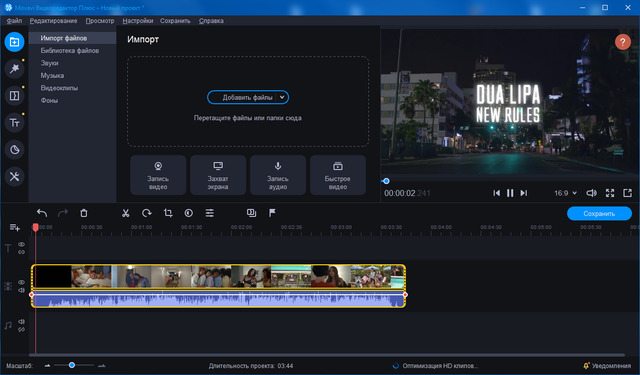640x375 pixels.
Task: Open the More tools wrench icon
Action: 14,176
